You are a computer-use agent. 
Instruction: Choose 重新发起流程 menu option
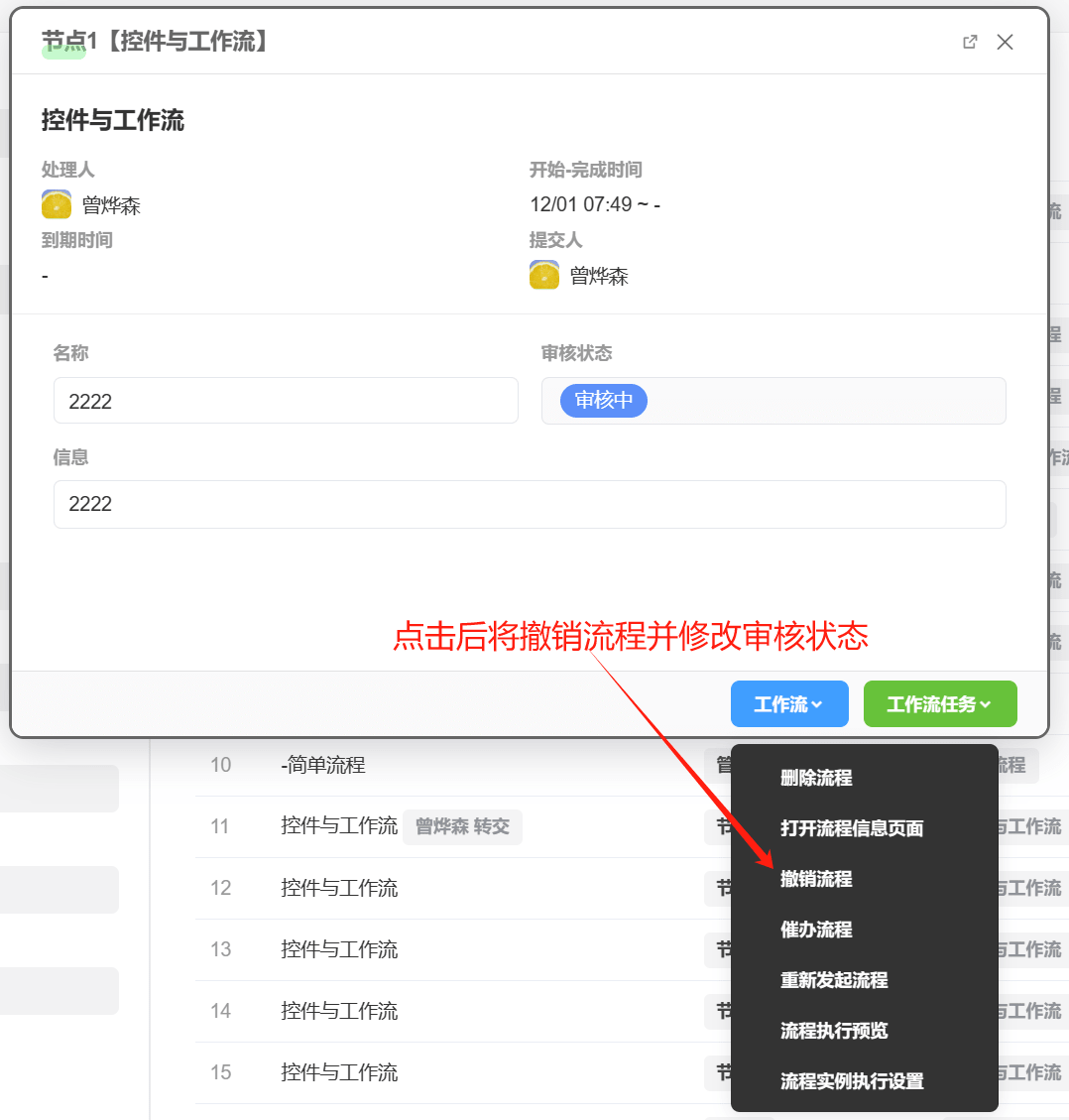click(x=834, y=980)
